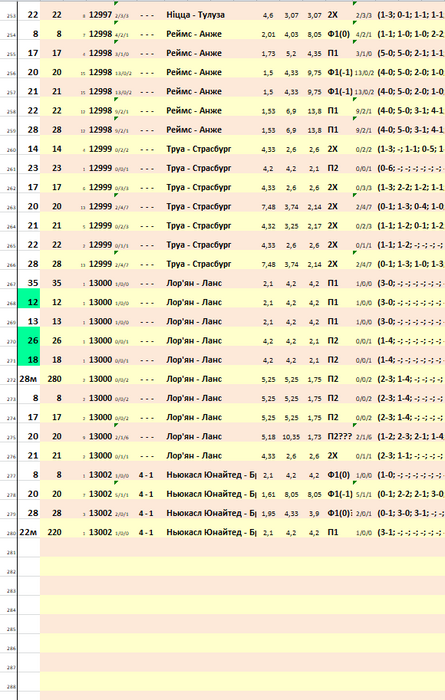Select 'Лор'ян - Ланс' cell in the 10,35 row

194,437
